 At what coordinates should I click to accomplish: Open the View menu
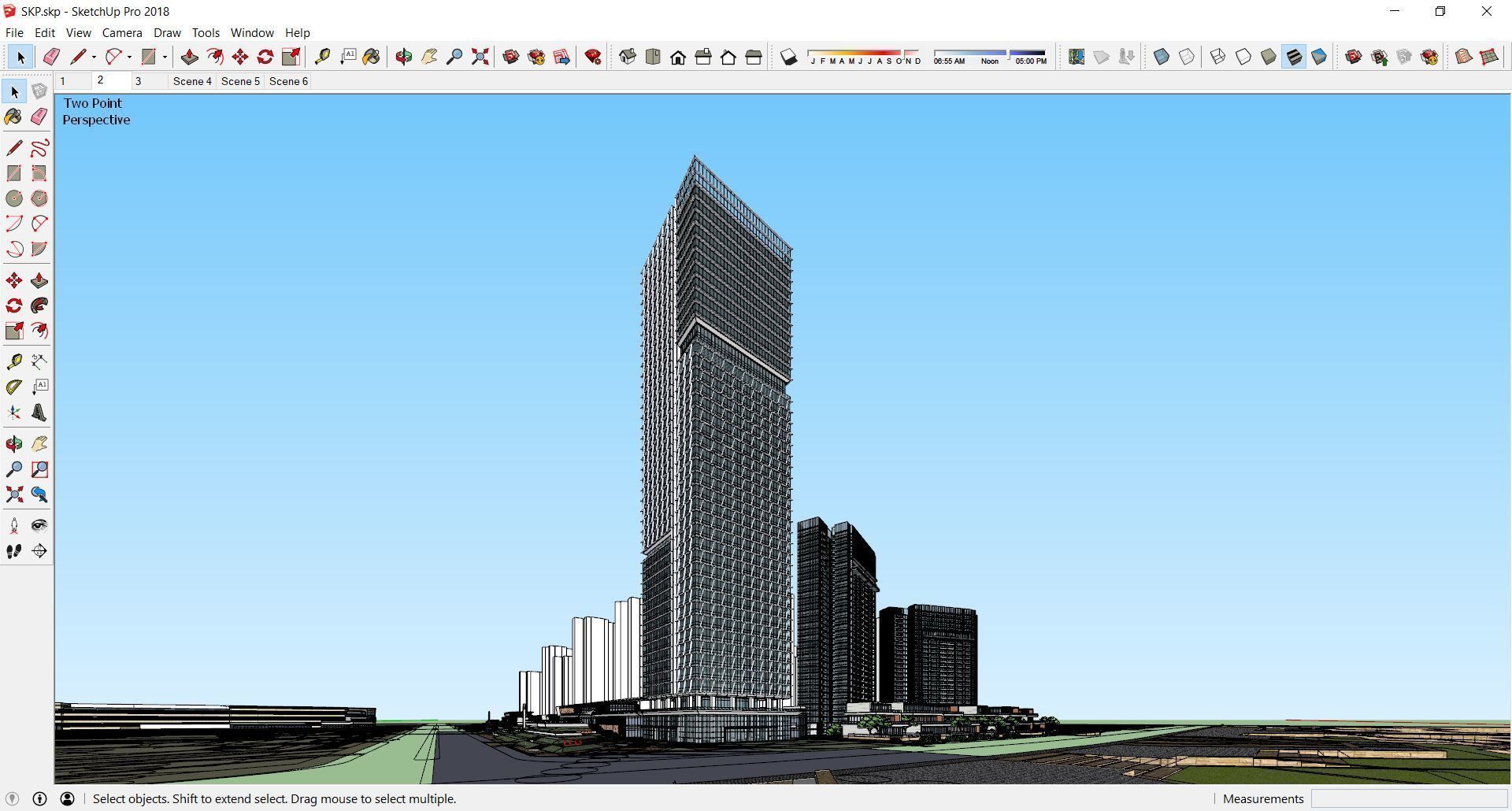coord(78,32)
